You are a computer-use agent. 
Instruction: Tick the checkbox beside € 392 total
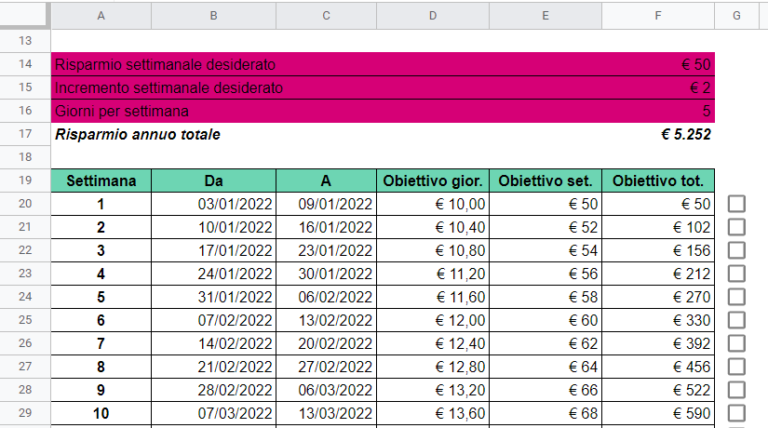click(736, 343)
